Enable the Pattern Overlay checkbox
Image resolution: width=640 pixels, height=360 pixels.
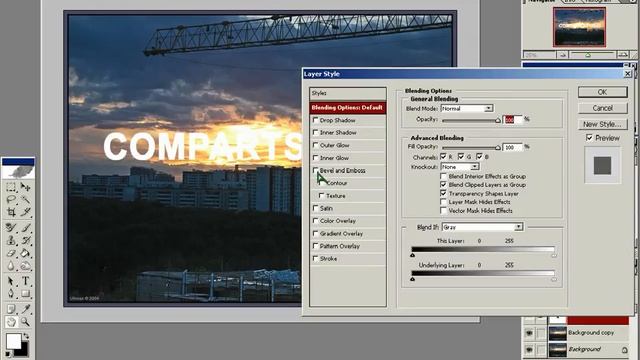[316, 246]
